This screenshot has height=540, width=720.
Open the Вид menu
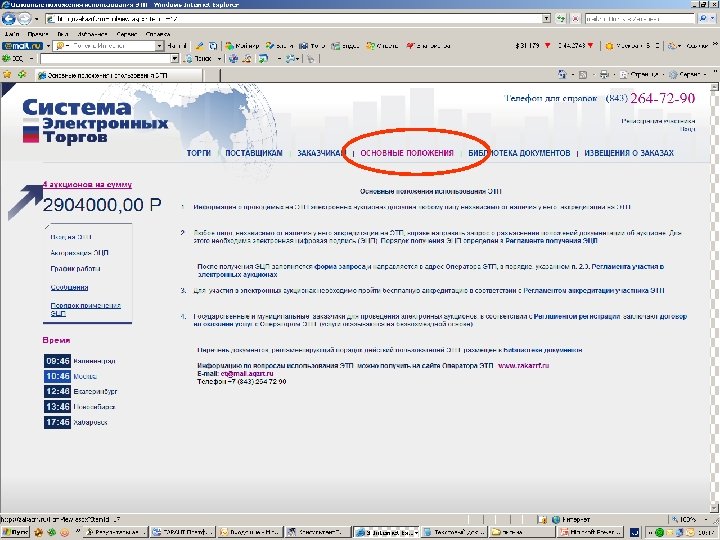pos(63,34)
